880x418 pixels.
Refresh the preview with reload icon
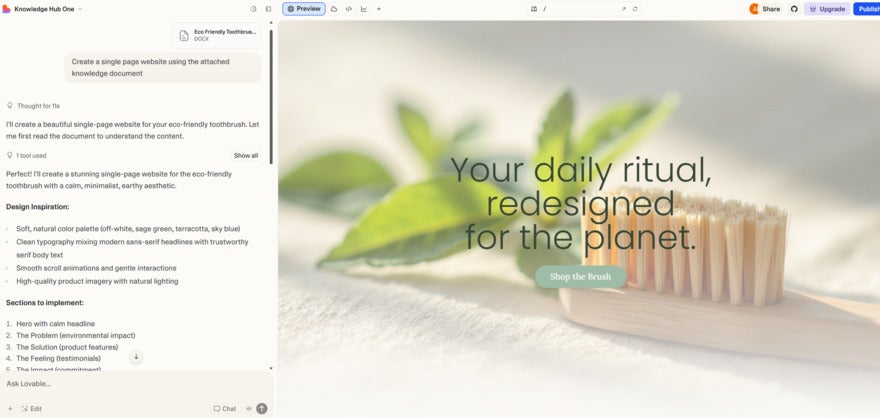point(635,9)
